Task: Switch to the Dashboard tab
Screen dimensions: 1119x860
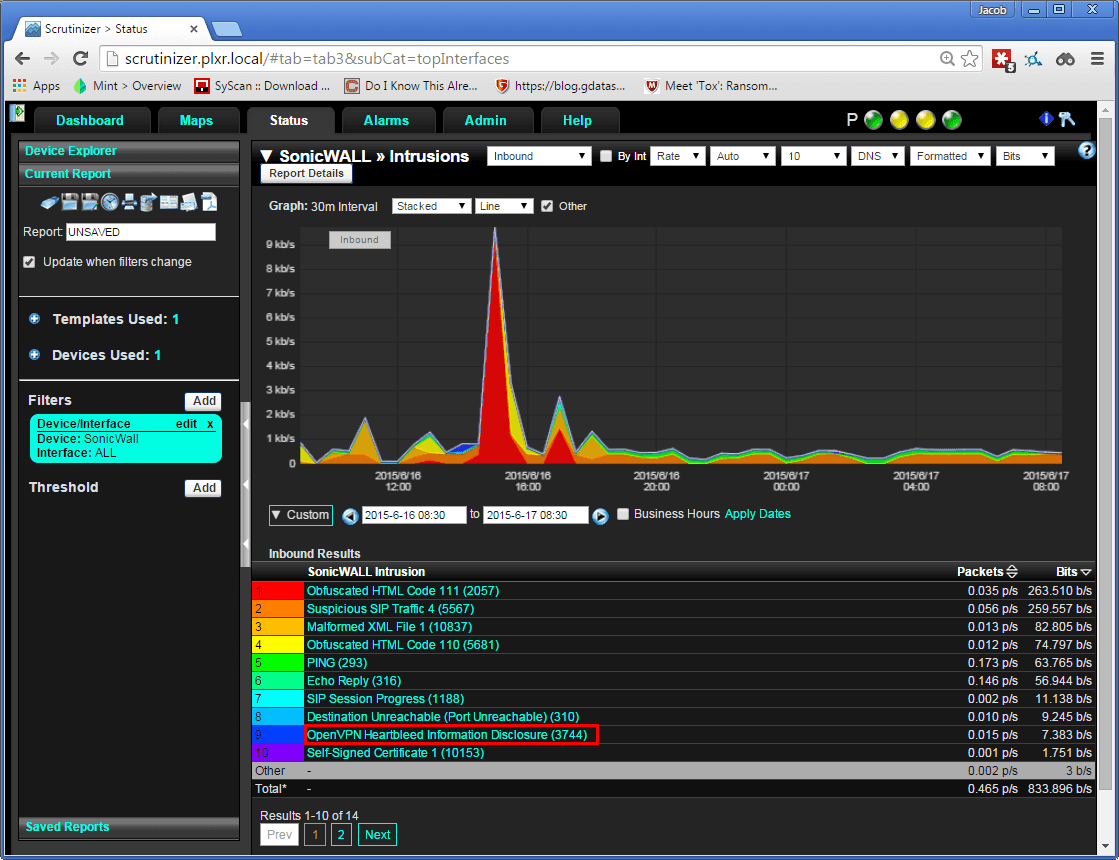Action: (90, 121)
